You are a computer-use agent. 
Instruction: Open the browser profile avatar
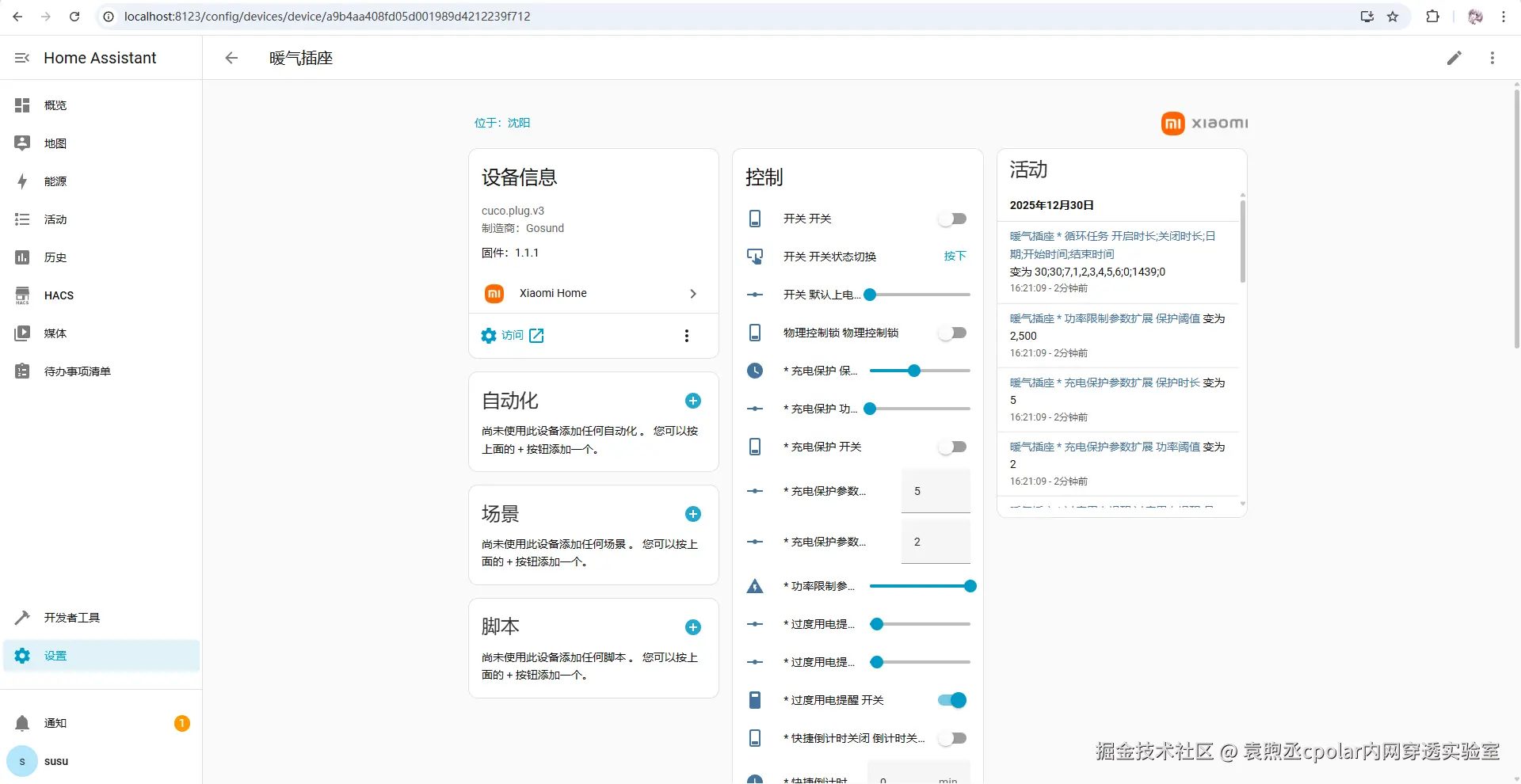1475,17
